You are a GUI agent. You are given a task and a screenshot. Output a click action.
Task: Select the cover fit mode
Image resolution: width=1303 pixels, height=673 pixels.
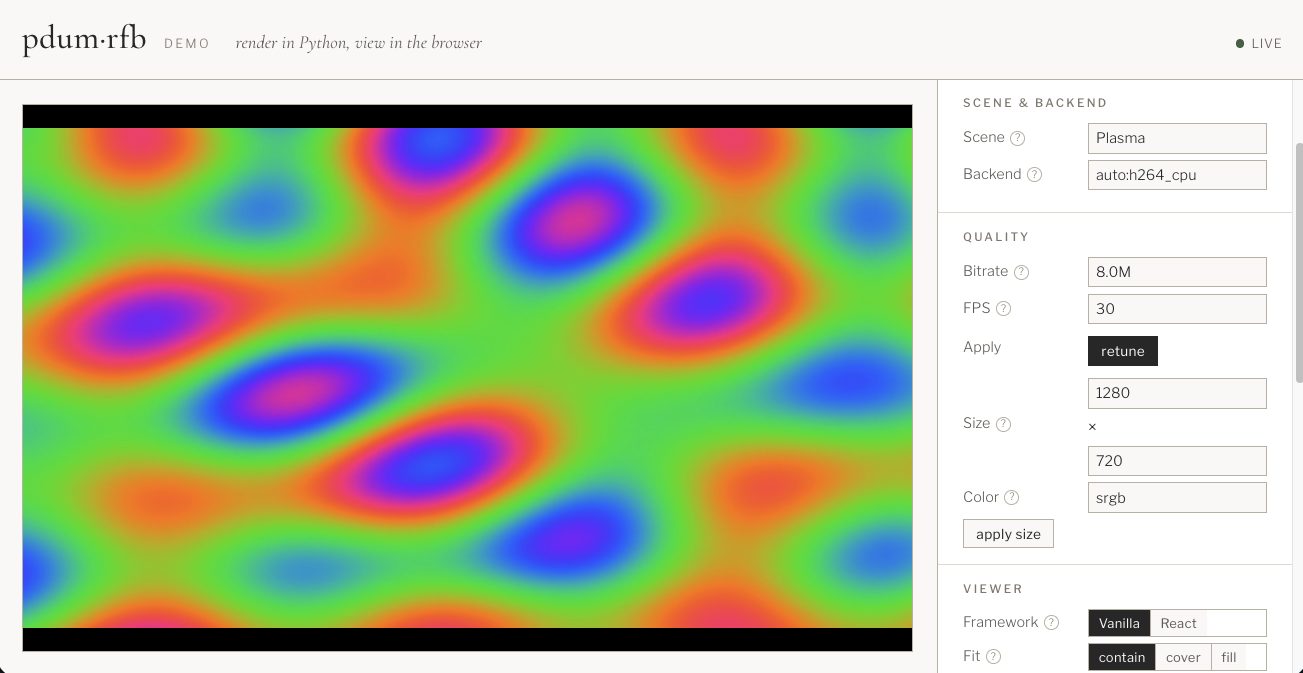click(1183, 657)
